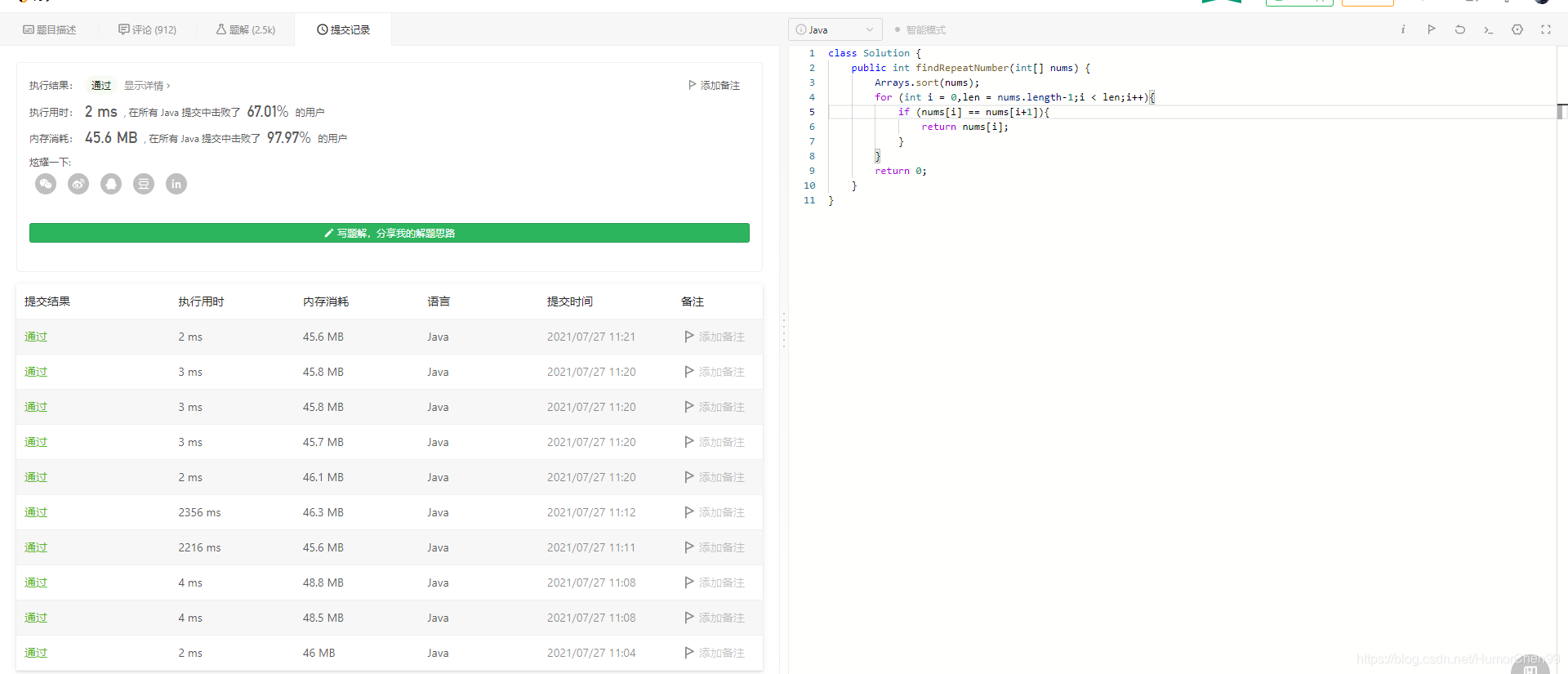Select the 提交记录 tab
Screen dimensions: 1568x674
(344, 29)
